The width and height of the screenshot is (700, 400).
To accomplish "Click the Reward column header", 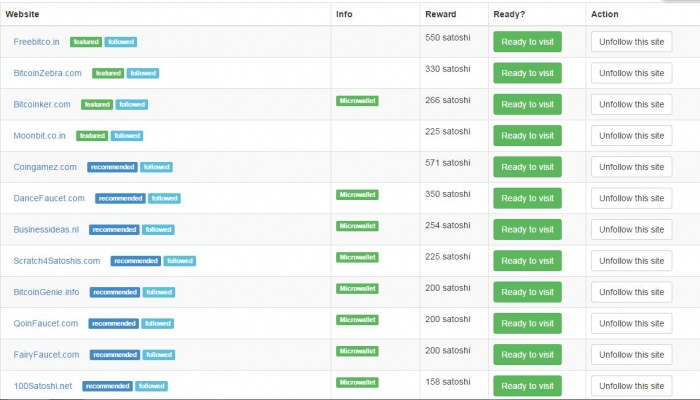I will (440, 14).
